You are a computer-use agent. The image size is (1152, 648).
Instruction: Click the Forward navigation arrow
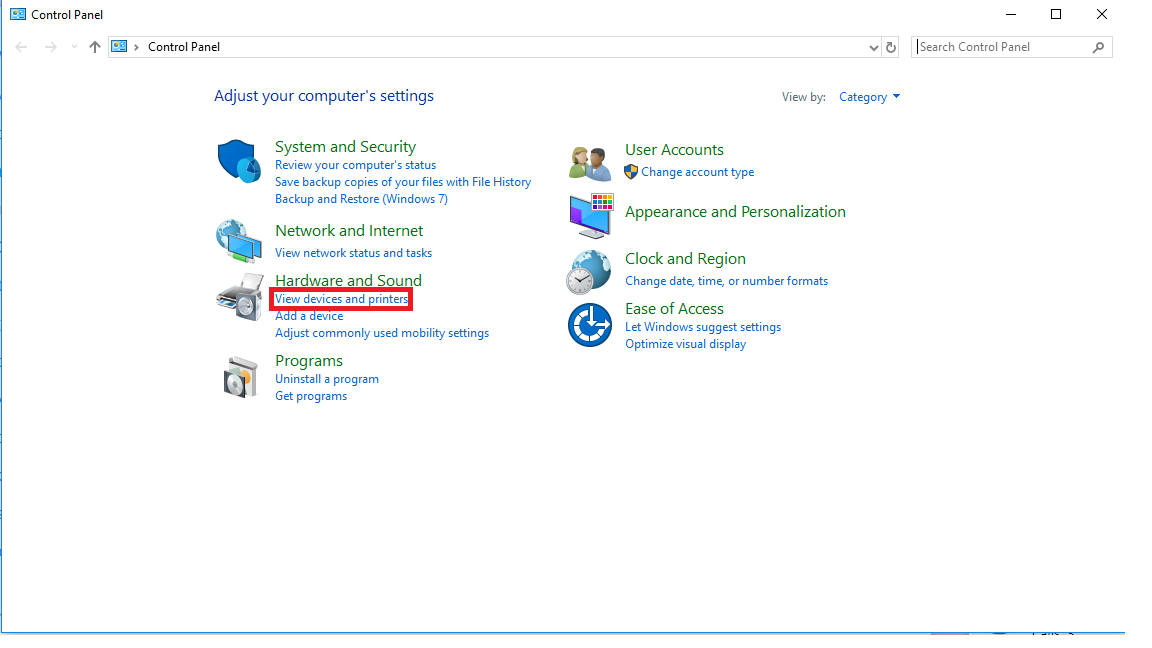tap(51, 47)
